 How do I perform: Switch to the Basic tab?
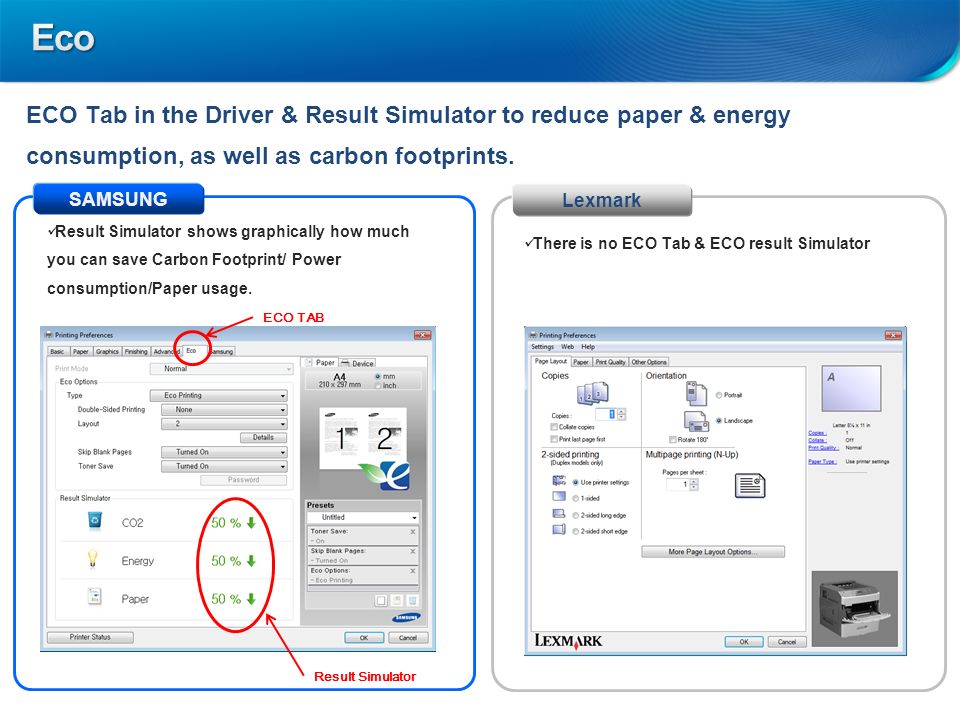click(x=58, y=351)
